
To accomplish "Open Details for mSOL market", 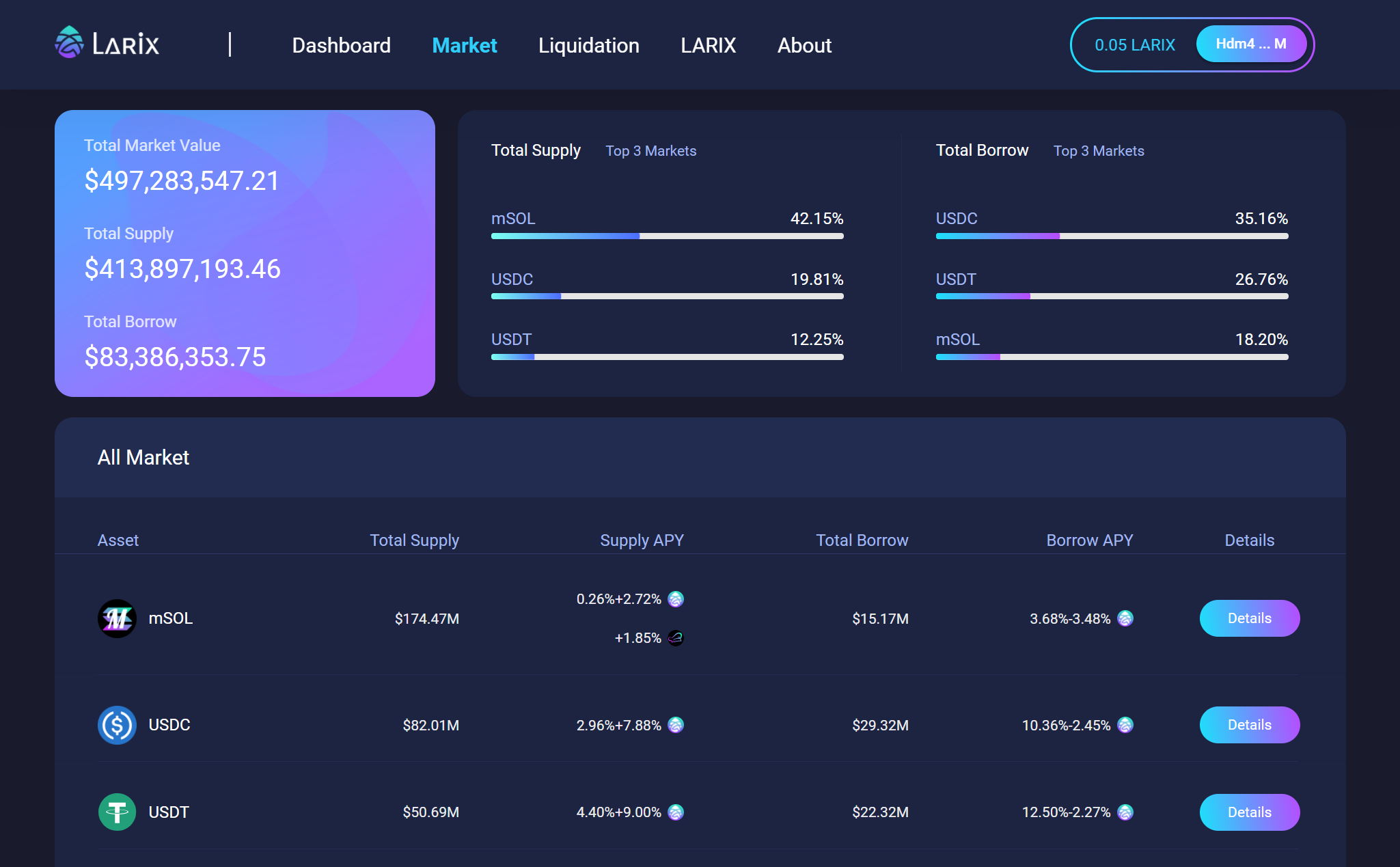I will (x=1249, y=618).
